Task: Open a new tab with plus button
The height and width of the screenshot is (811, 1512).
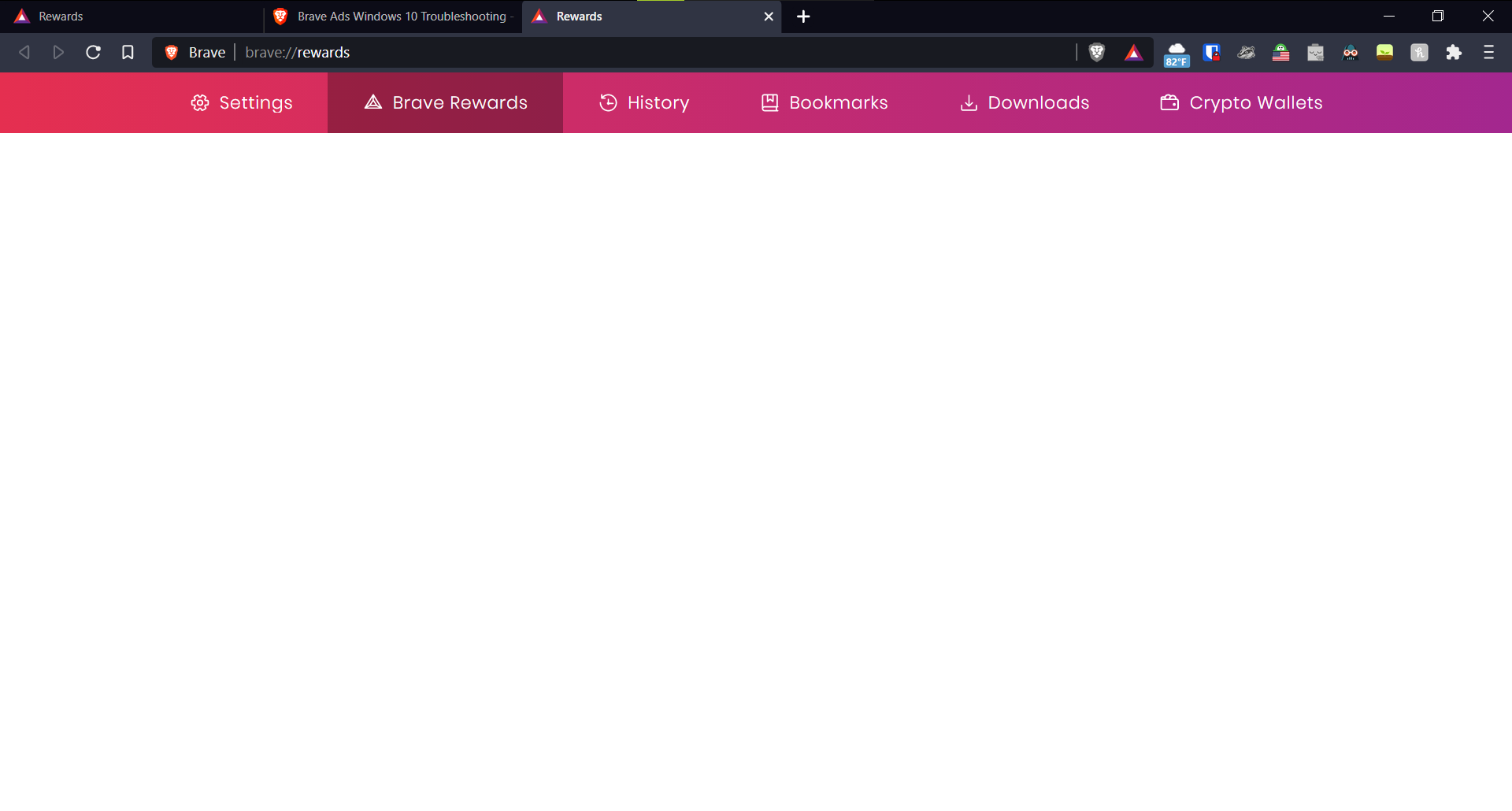Action: coord(803,17)
